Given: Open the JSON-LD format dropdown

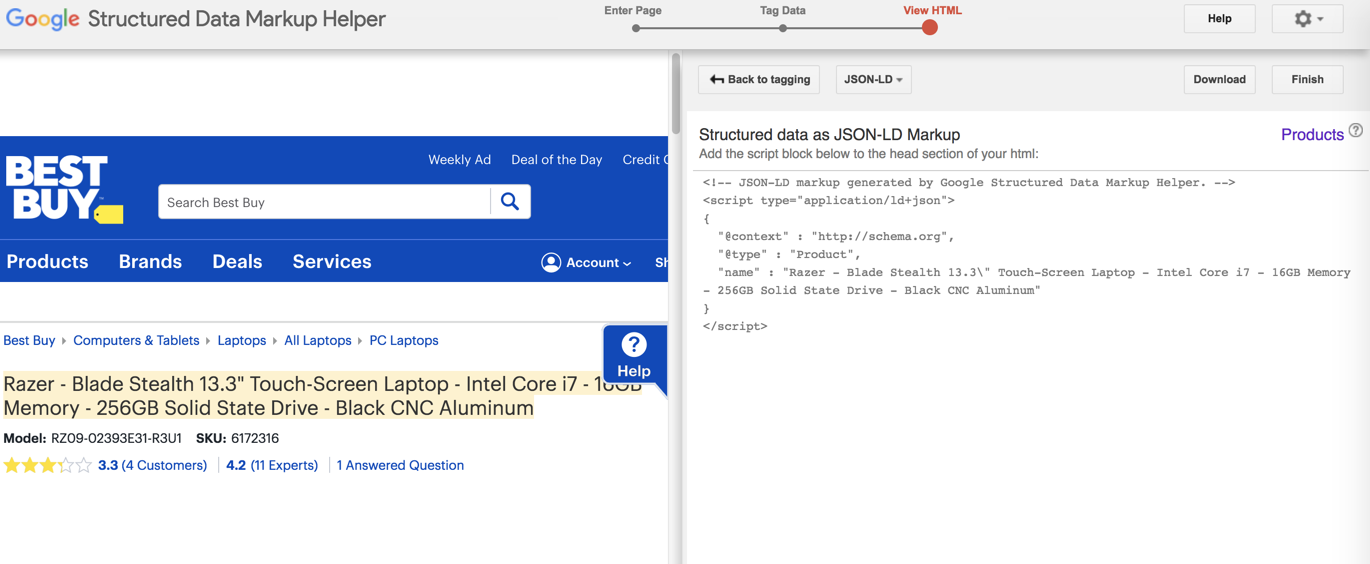Looking at the screenshot, I should pos(873,80).
